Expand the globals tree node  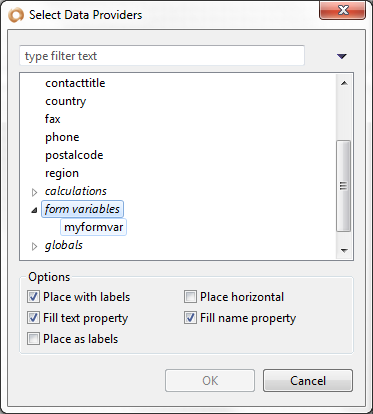34,246
